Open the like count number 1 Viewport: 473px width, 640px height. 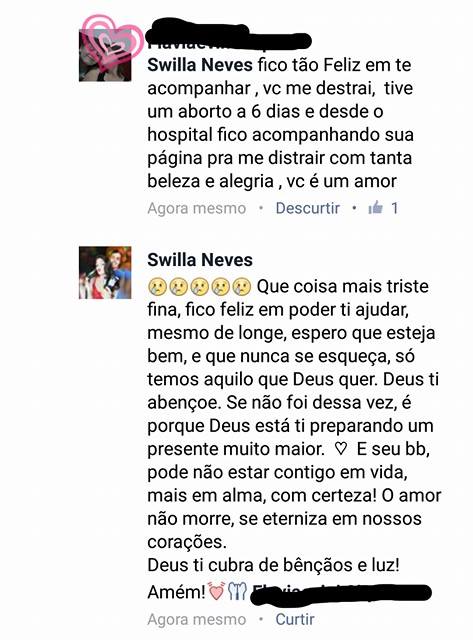394,208
